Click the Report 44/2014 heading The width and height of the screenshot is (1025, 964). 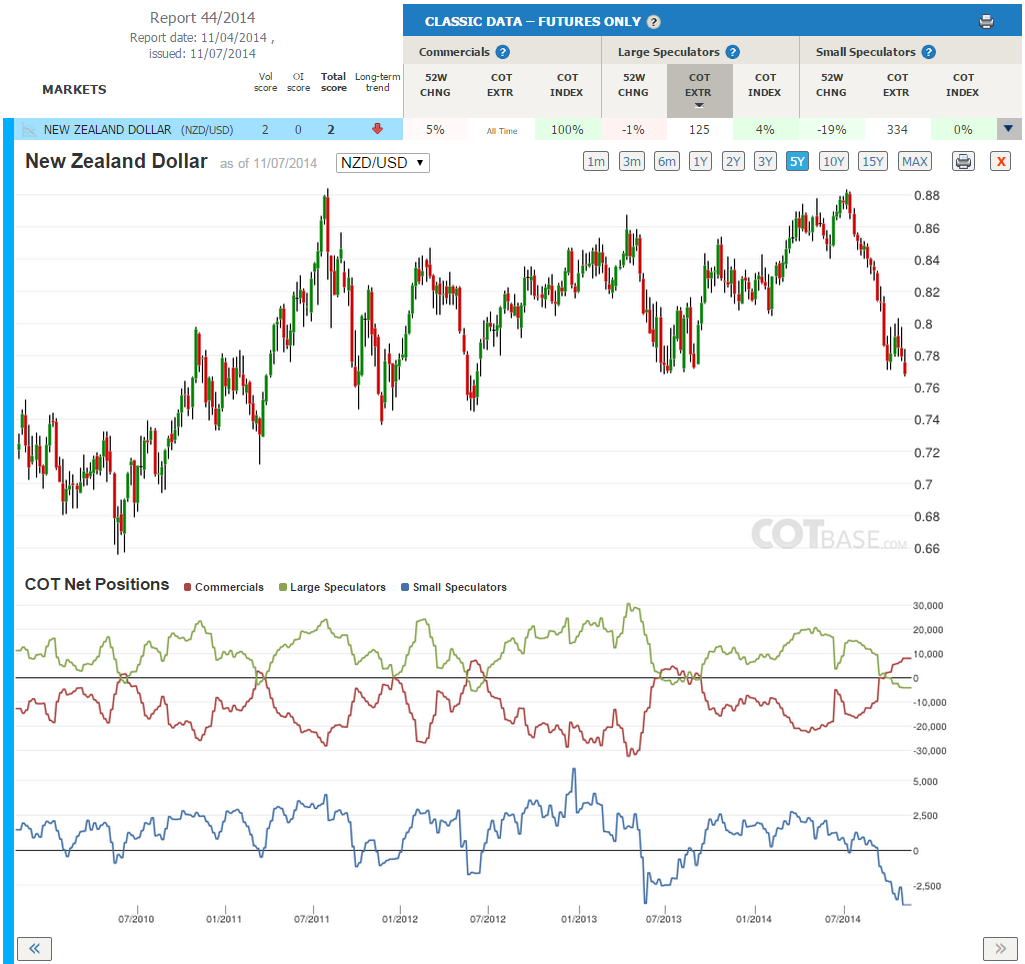pos(202,18)
